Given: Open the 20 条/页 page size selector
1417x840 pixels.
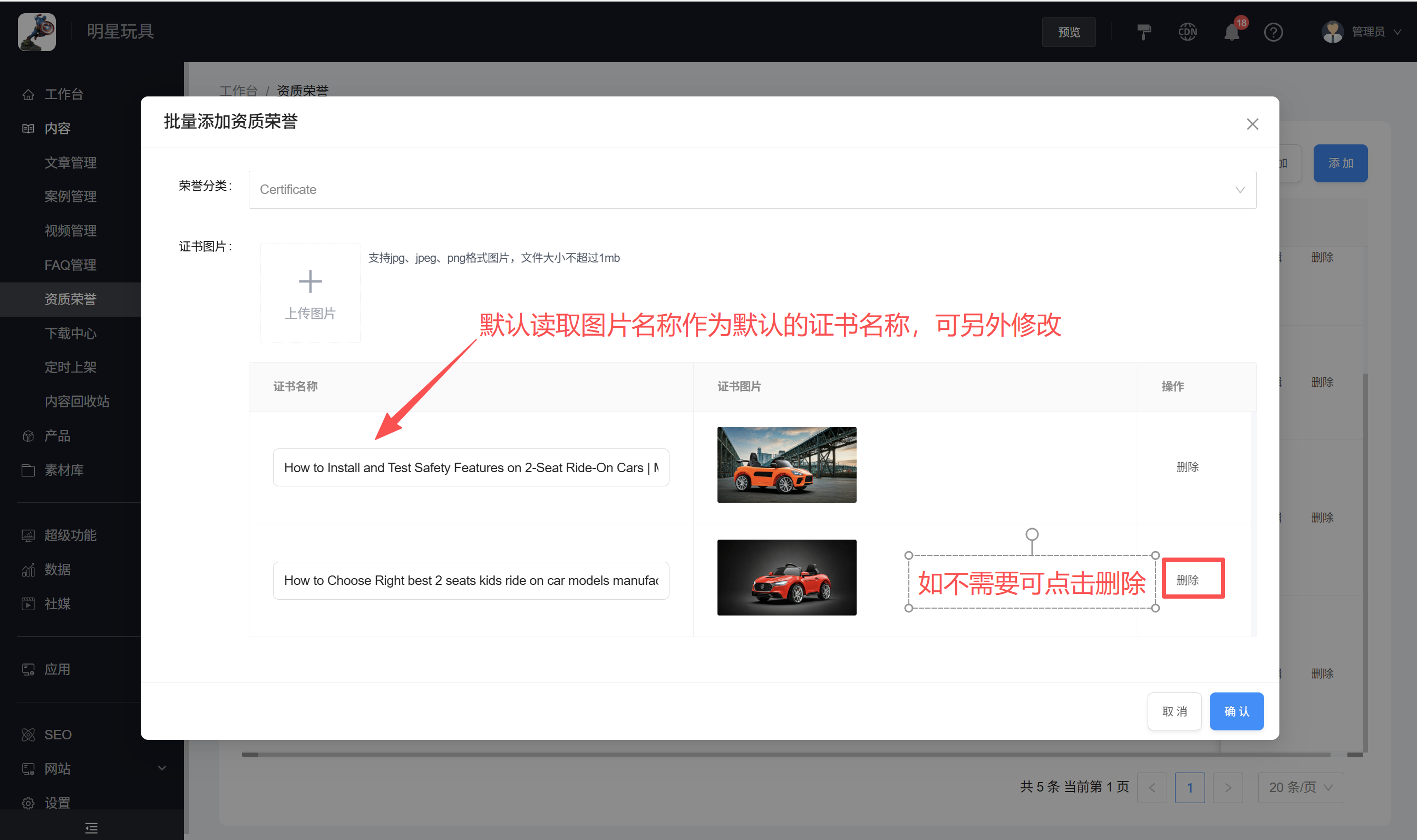Looking at the screenshot, I should pyautogui.click(x=1300, y=787).
